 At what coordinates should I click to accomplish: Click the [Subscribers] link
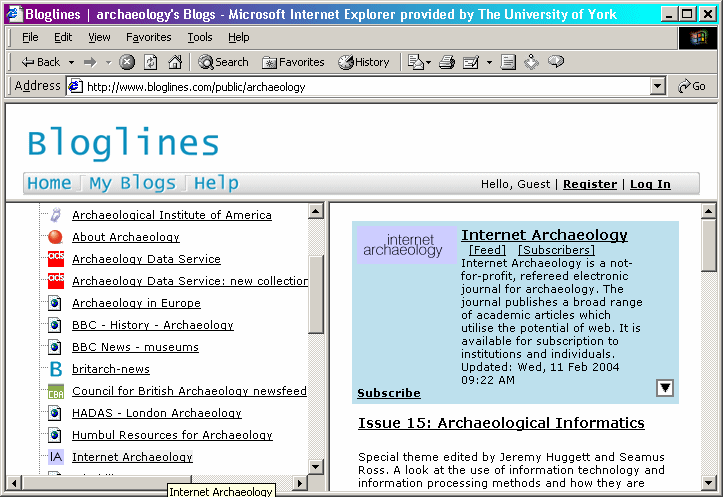pos(557,250)
